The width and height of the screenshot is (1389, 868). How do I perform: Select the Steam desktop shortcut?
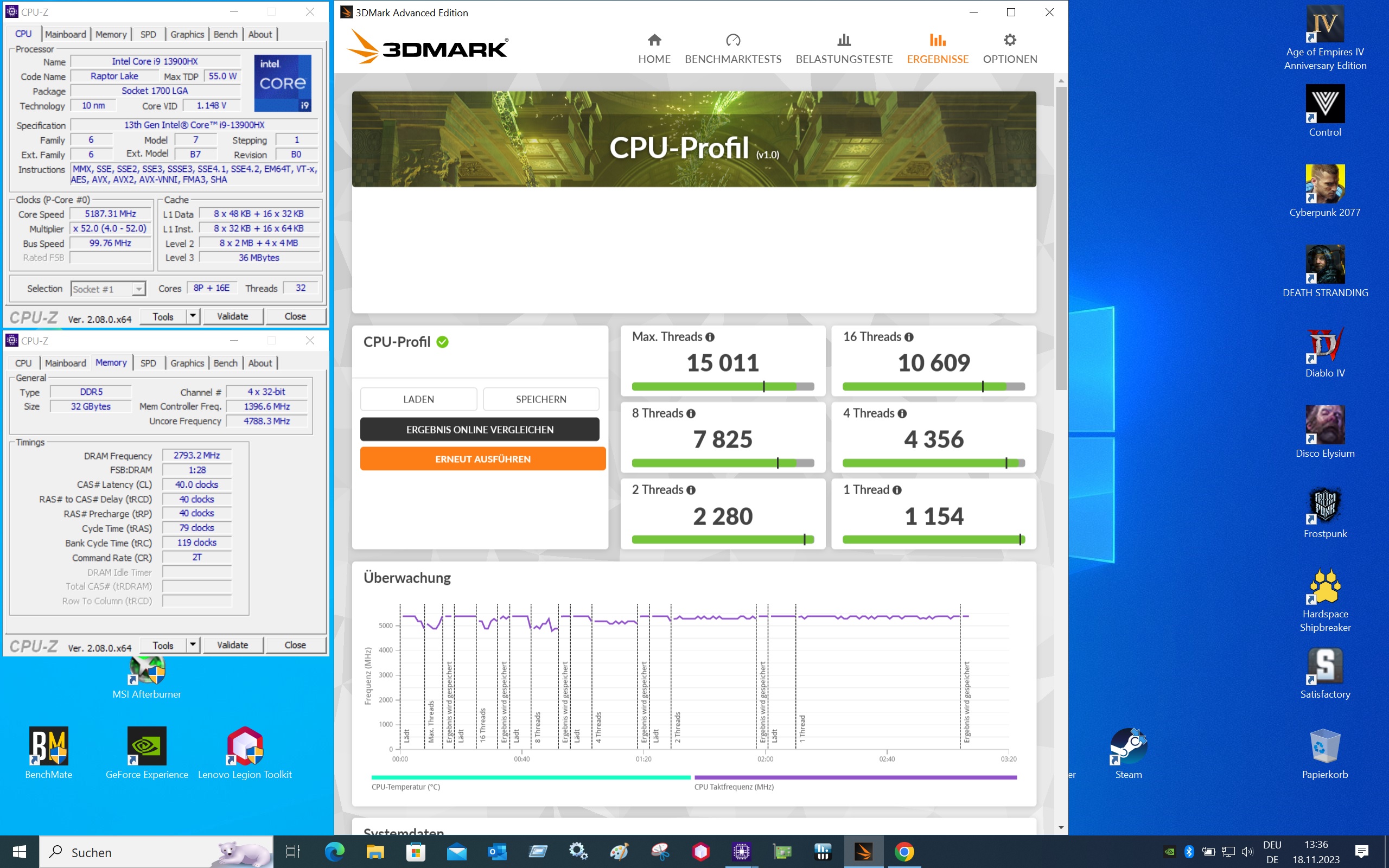click(1129, 754)
